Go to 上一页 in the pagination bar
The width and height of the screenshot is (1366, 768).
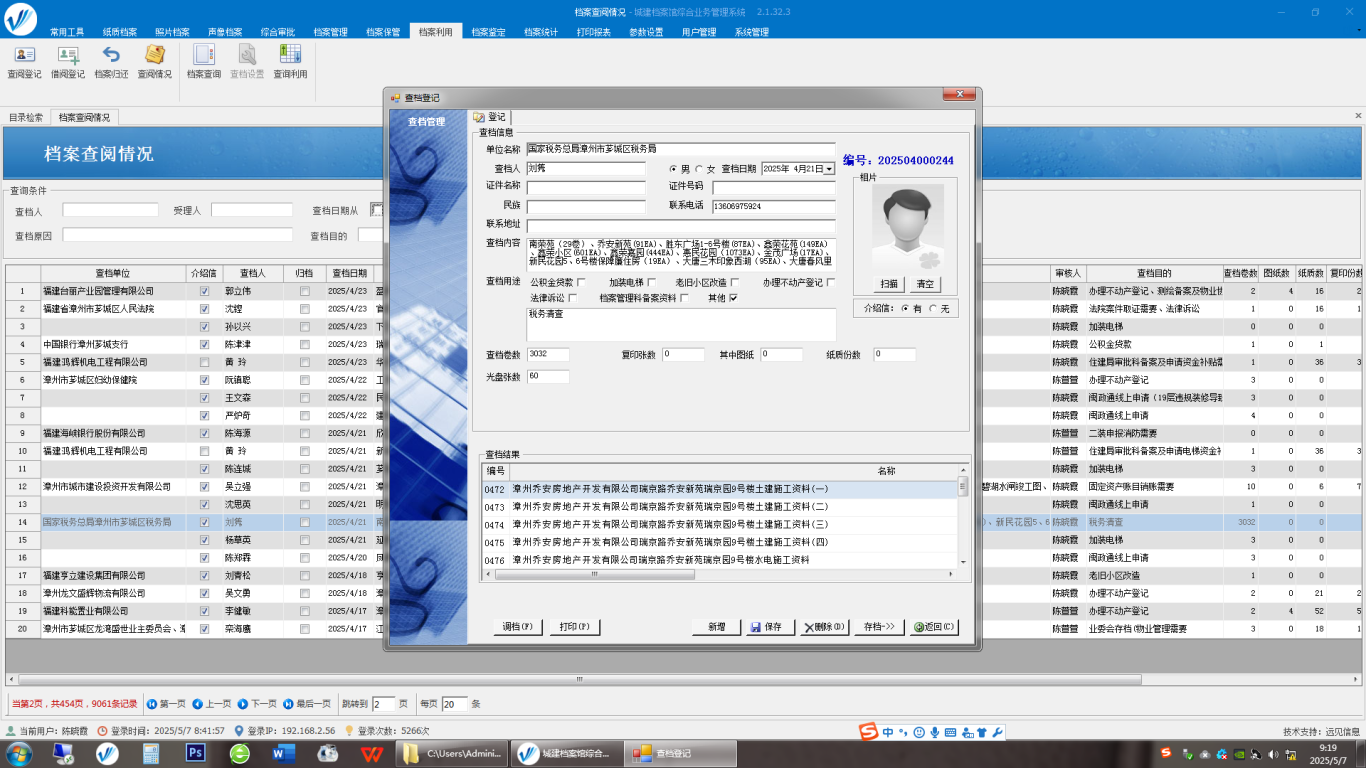(212, 704)
